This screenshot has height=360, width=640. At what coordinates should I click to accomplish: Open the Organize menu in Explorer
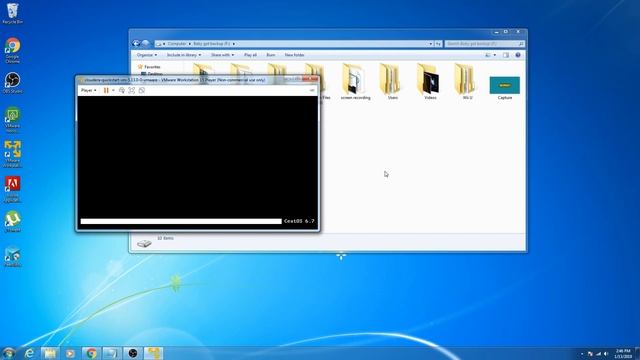coord(147,55)
